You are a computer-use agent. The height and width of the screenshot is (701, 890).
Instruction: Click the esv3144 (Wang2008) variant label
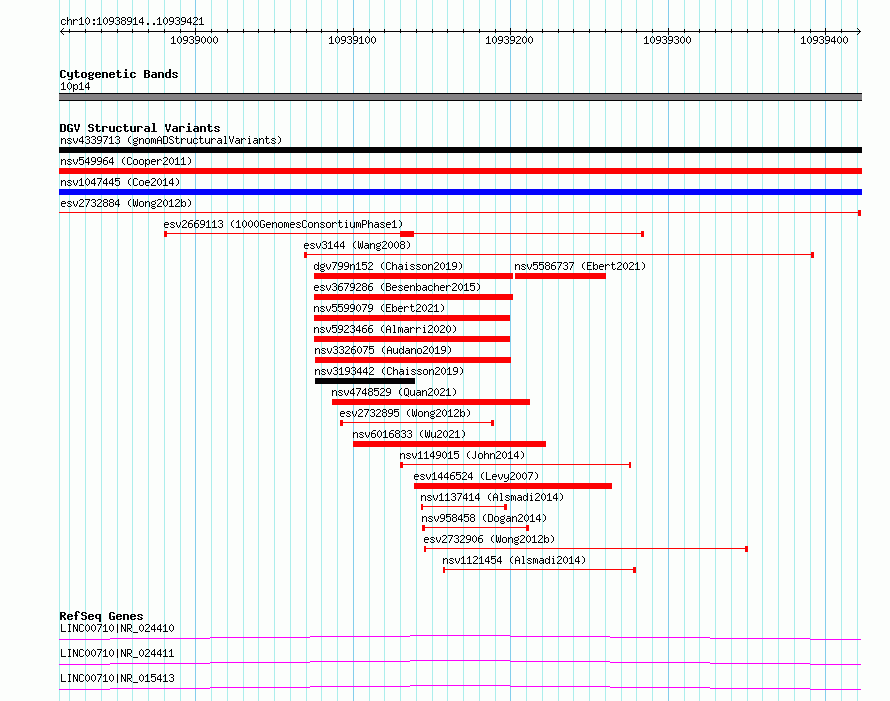357,245
